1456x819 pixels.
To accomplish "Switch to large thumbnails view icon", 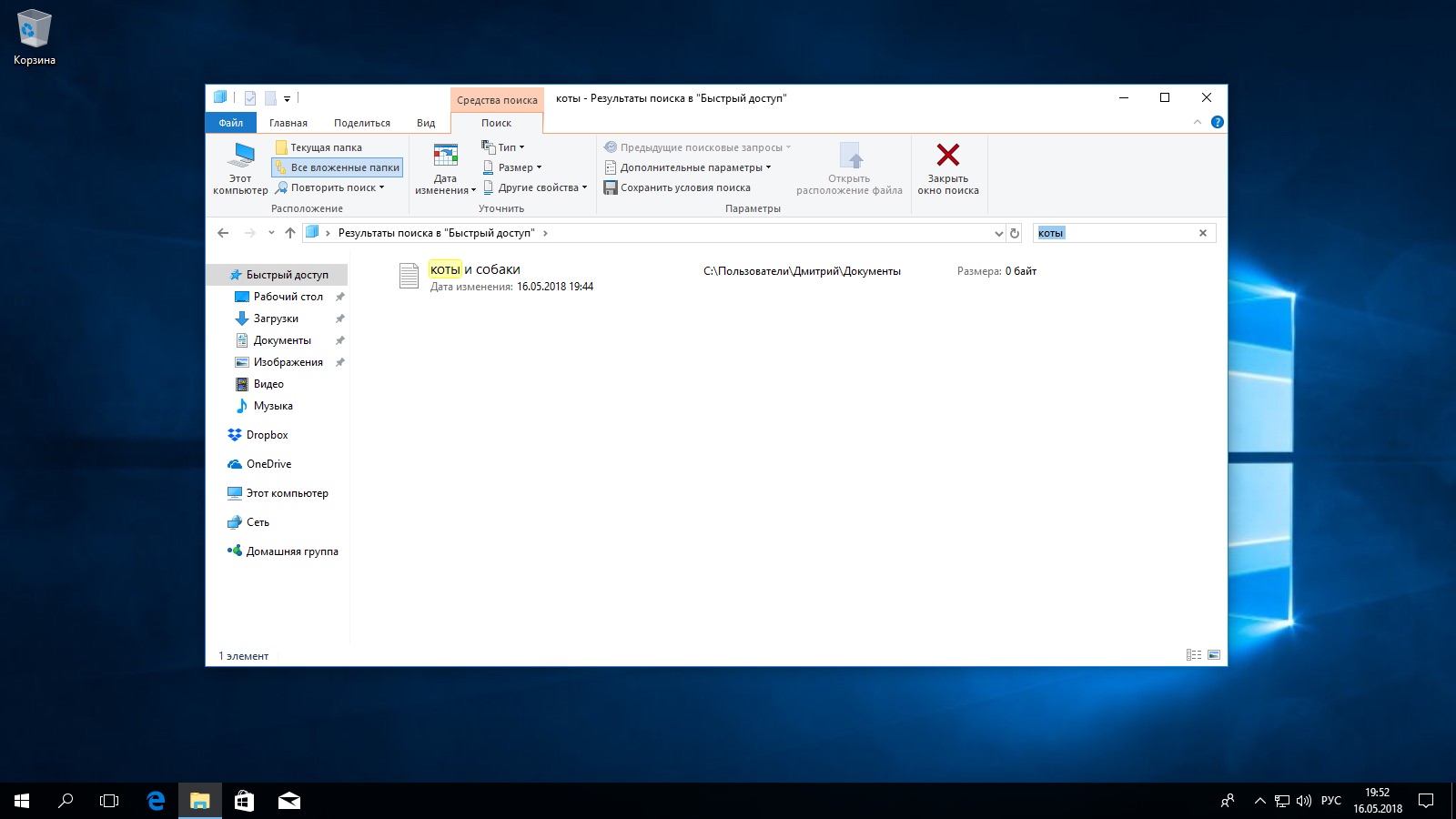I will click(x=1214, y=655).
